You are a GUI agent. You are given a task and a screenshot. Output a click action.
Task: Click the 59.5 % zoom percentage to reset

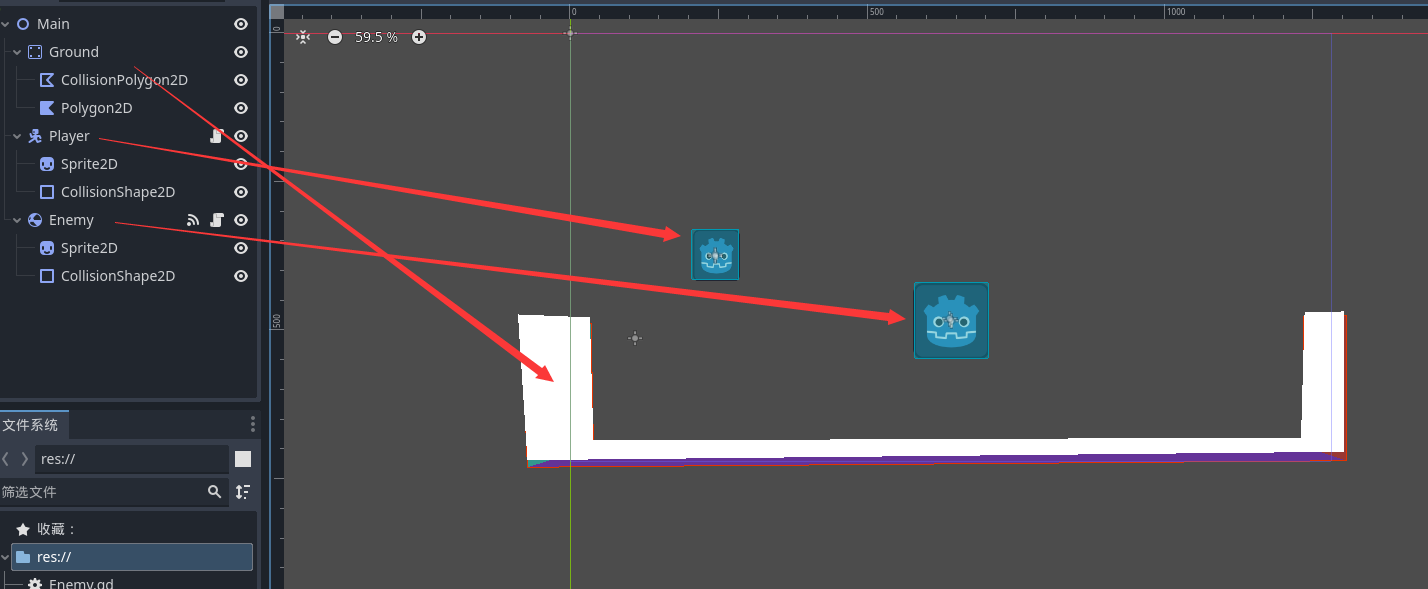tap(376, 36)
